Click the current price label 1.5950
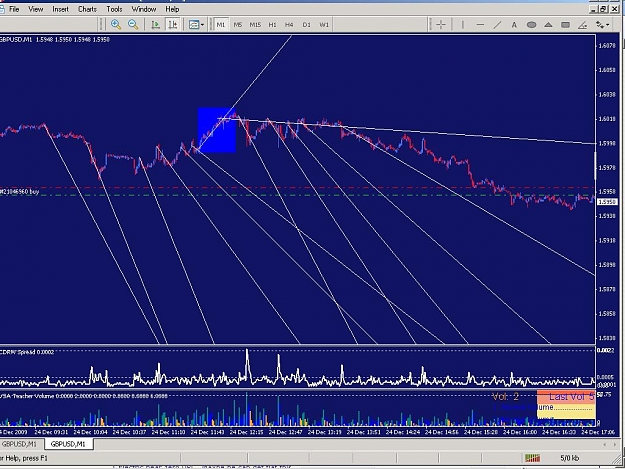This screenshot has width=625, height=469. [607, 202]
